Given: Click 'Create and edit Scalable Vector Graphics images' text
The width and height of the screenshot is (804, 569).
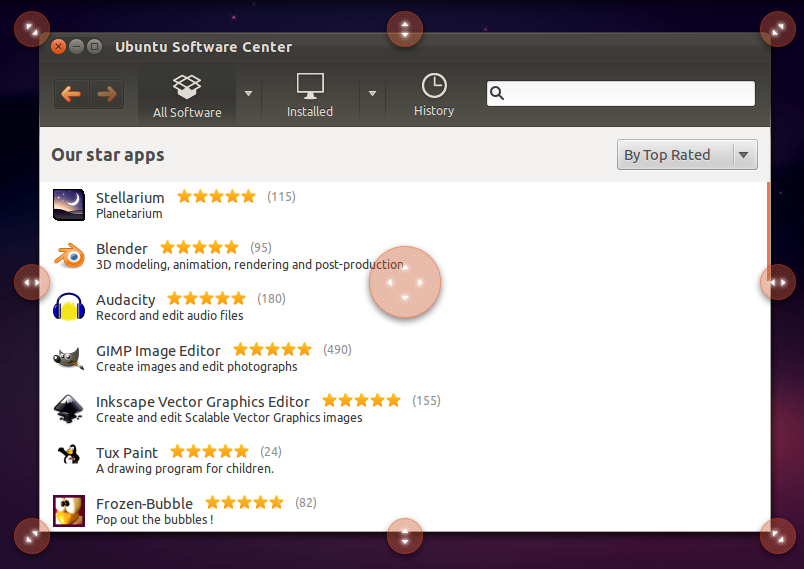Looking at the screenshot, I should (x=229, y=418).
